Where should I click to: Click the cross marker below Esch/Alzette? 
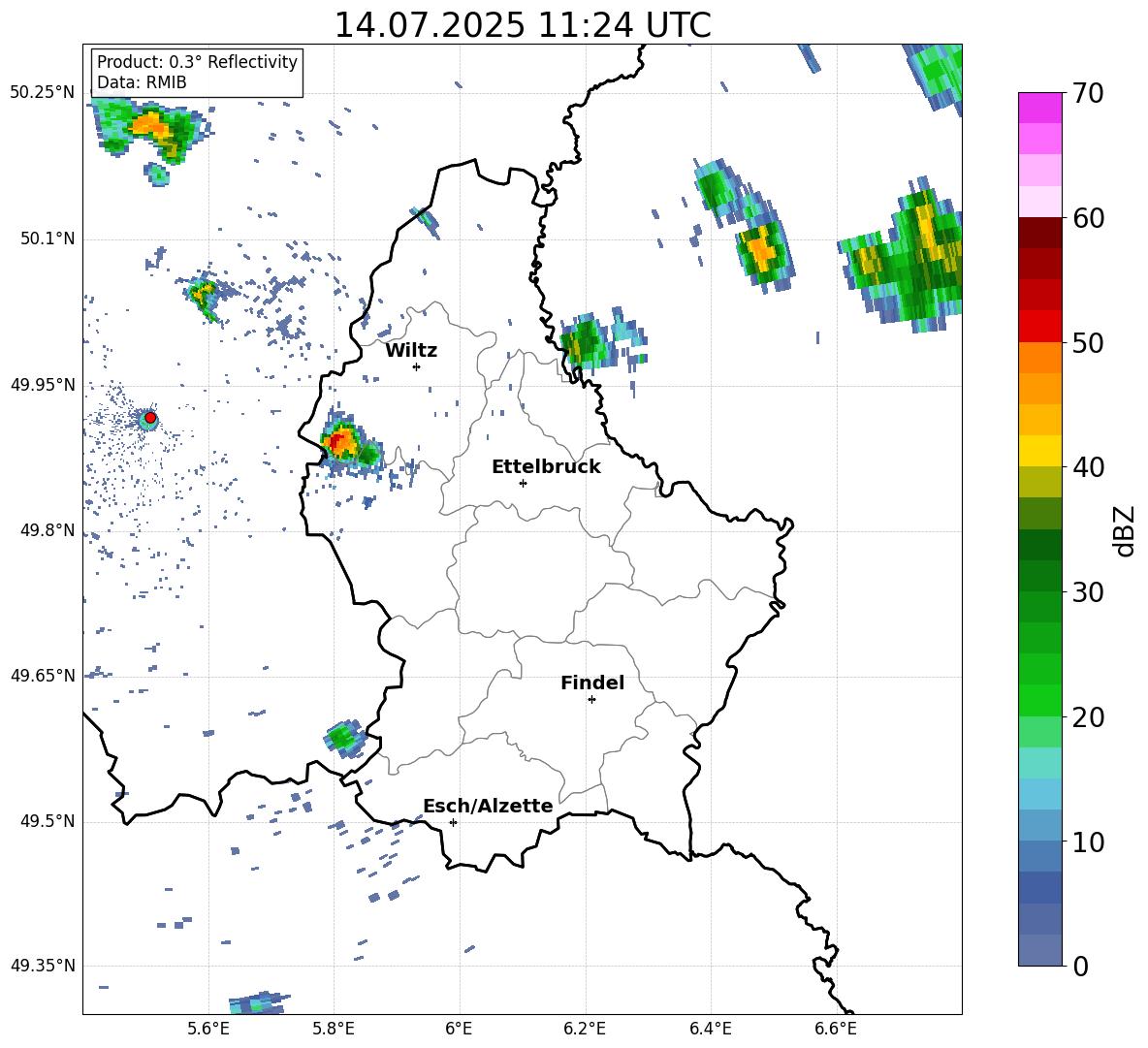click(x=453, y=822)
